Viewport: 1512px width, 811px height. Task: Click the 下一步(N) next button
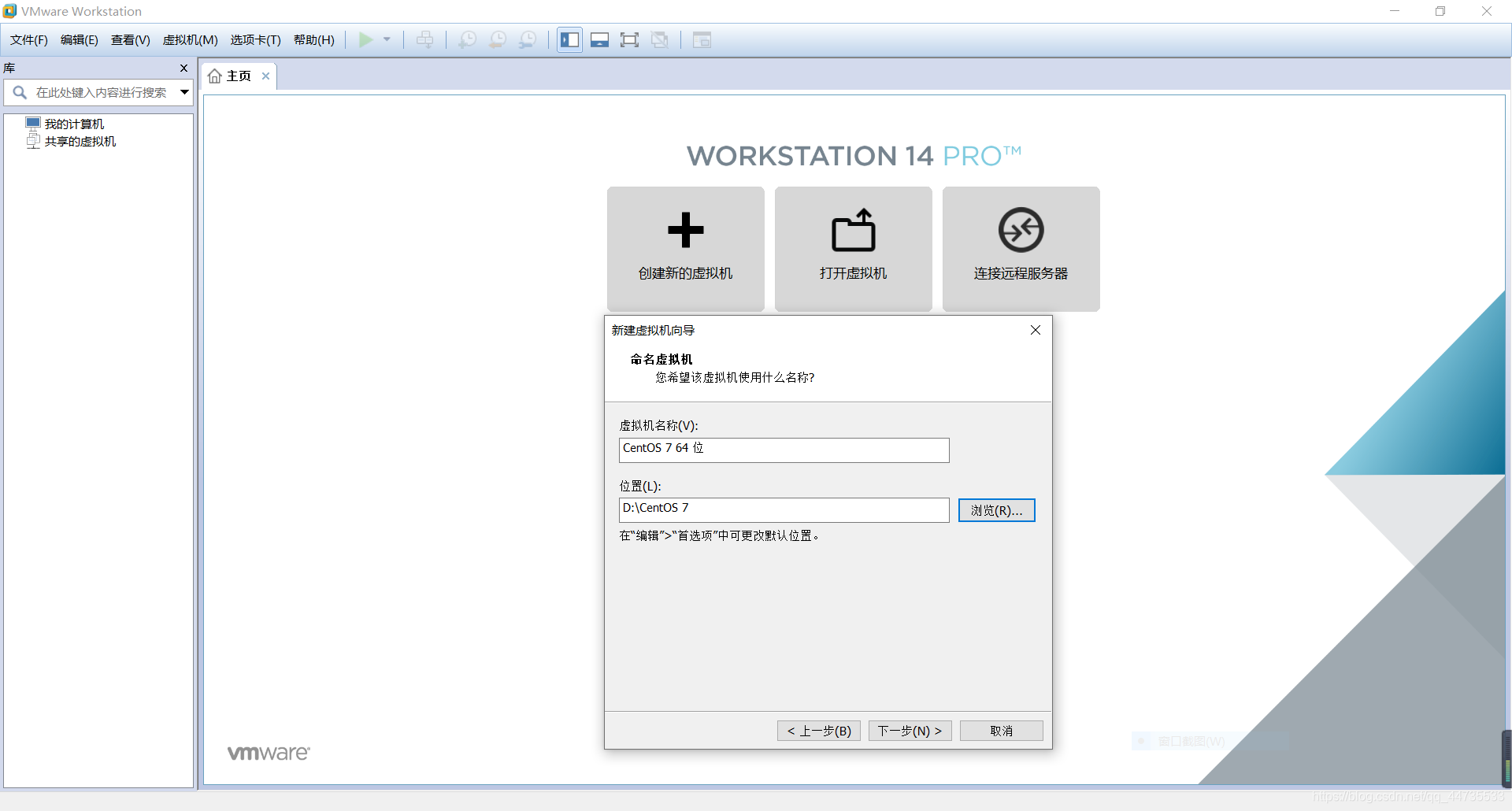pyautogui.click(x=910, y=731)
